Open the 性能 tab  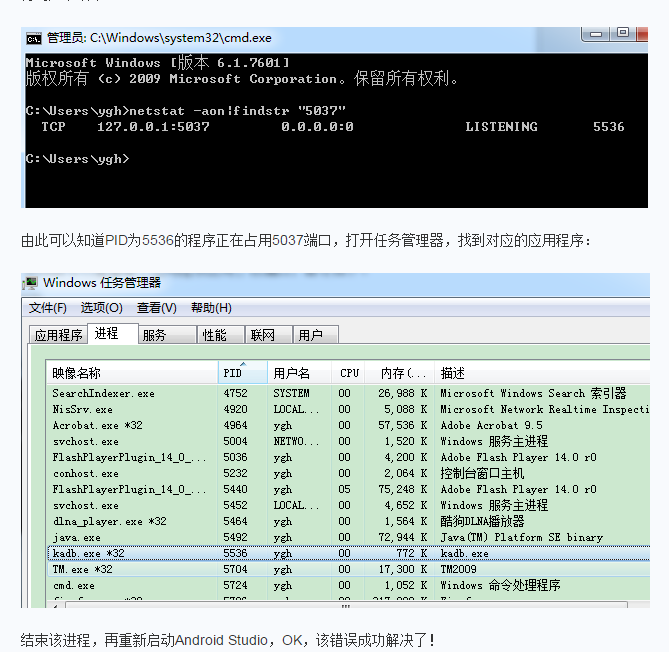220,335
